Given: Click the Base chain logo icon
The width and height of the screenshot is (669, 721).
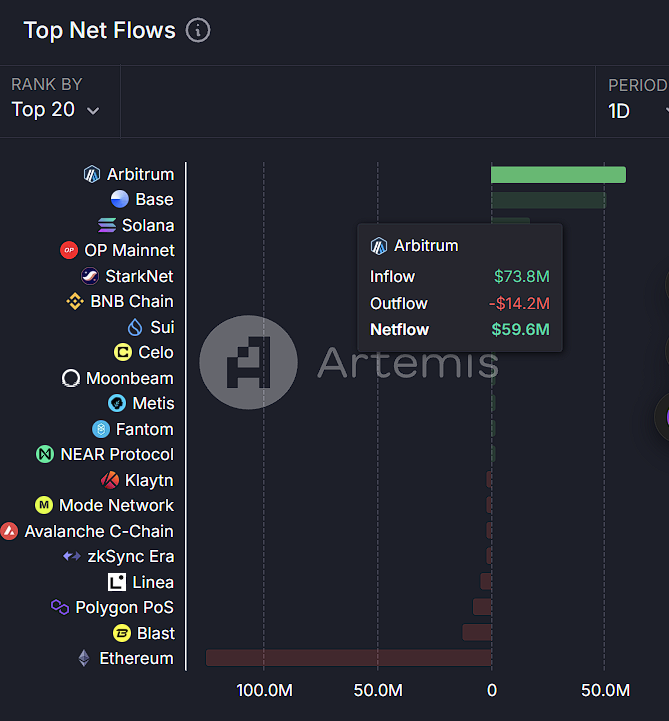Looking at the screenshot, I should [x=120, y=199].
